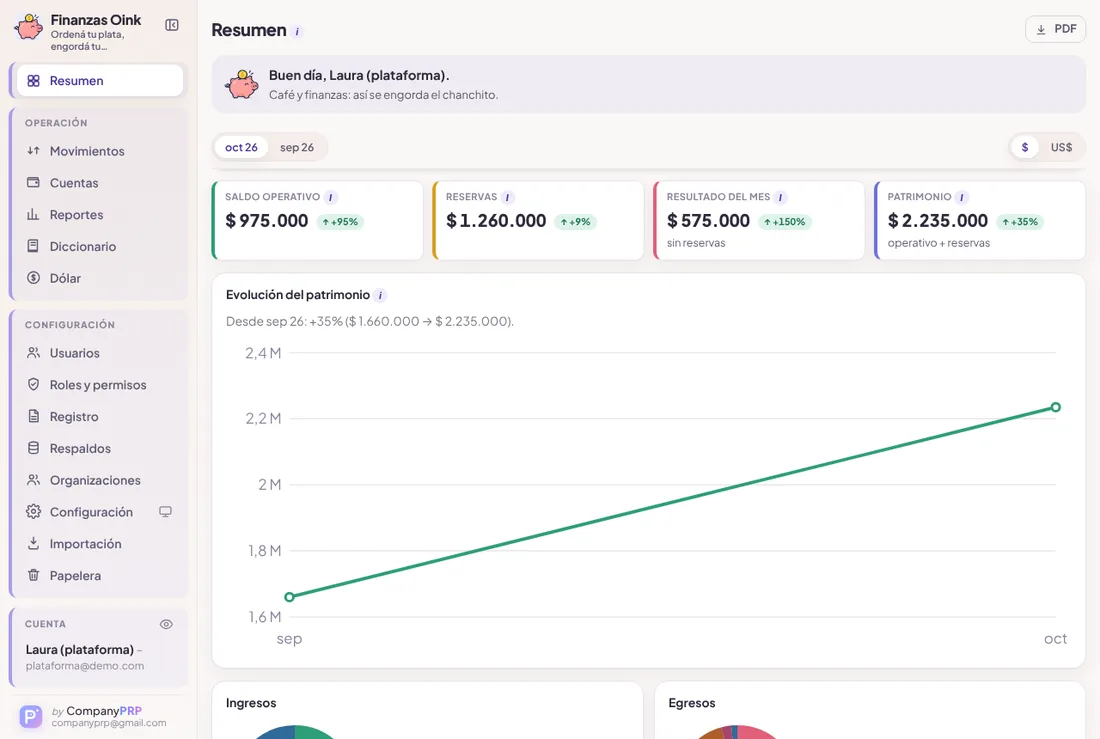Click the oct data point on chart
This screenshot has height=739, width=1100.
pos(1055,407)
